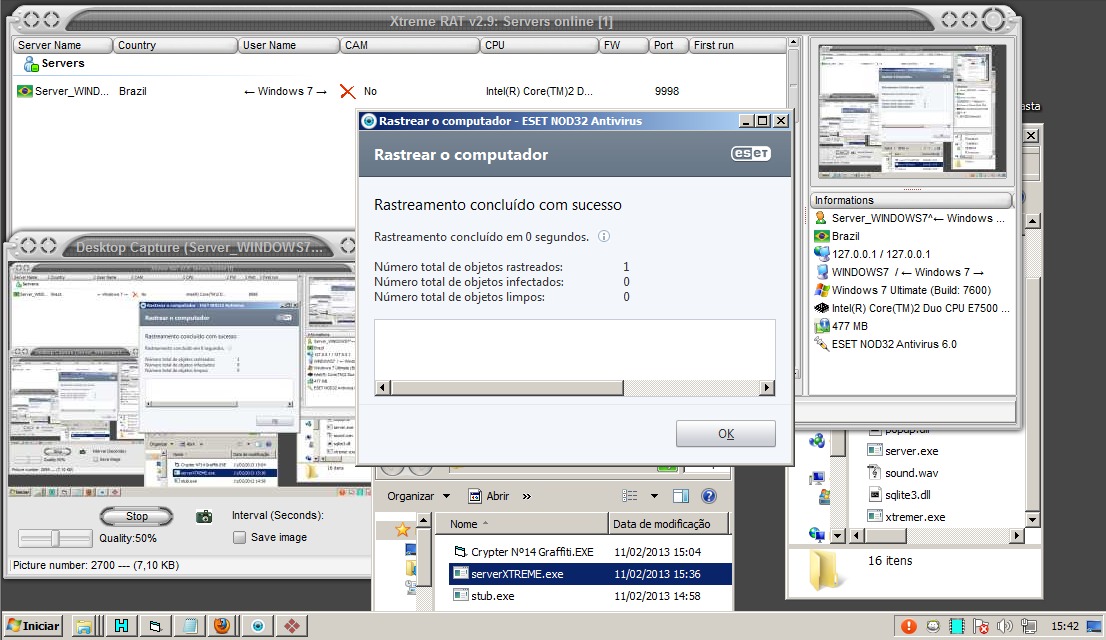The width and height of the screenshot is (1106, 640).
Task: Click the User Name column header
Action: click(x=288, y=45)
